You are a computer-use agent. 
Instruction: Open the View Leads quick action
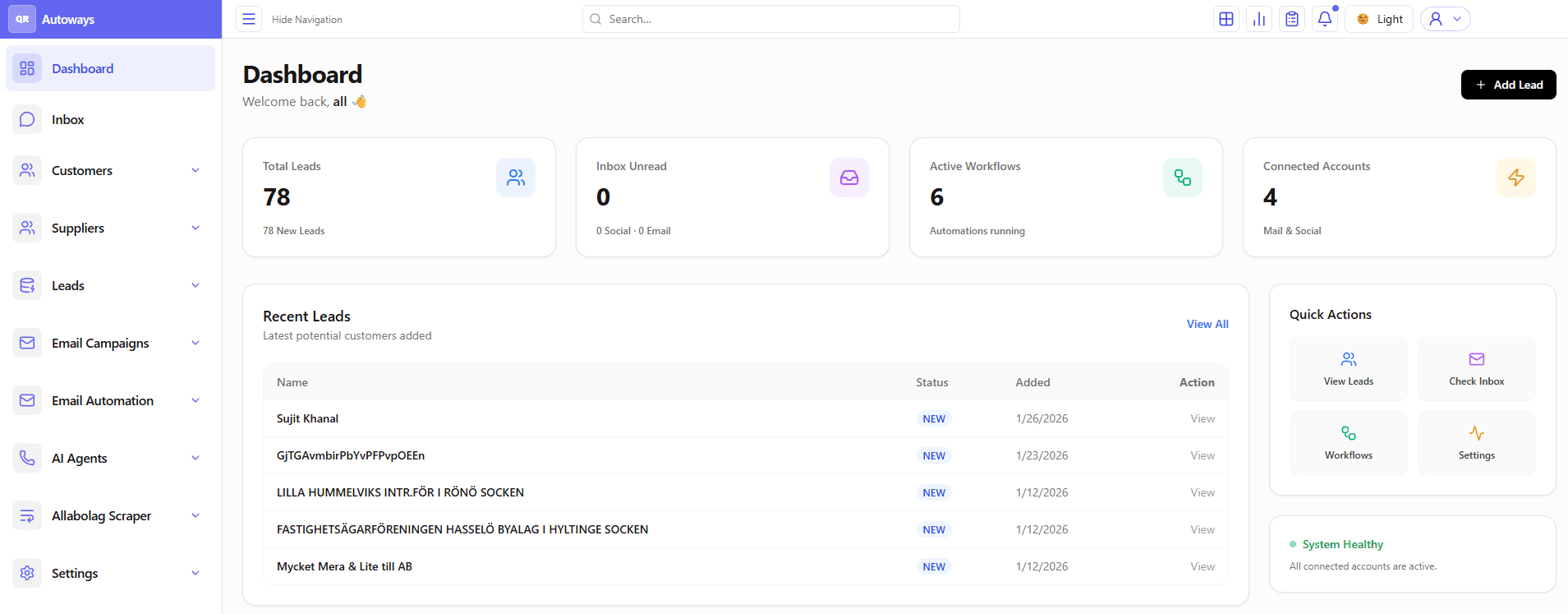tap(1348, 369)
